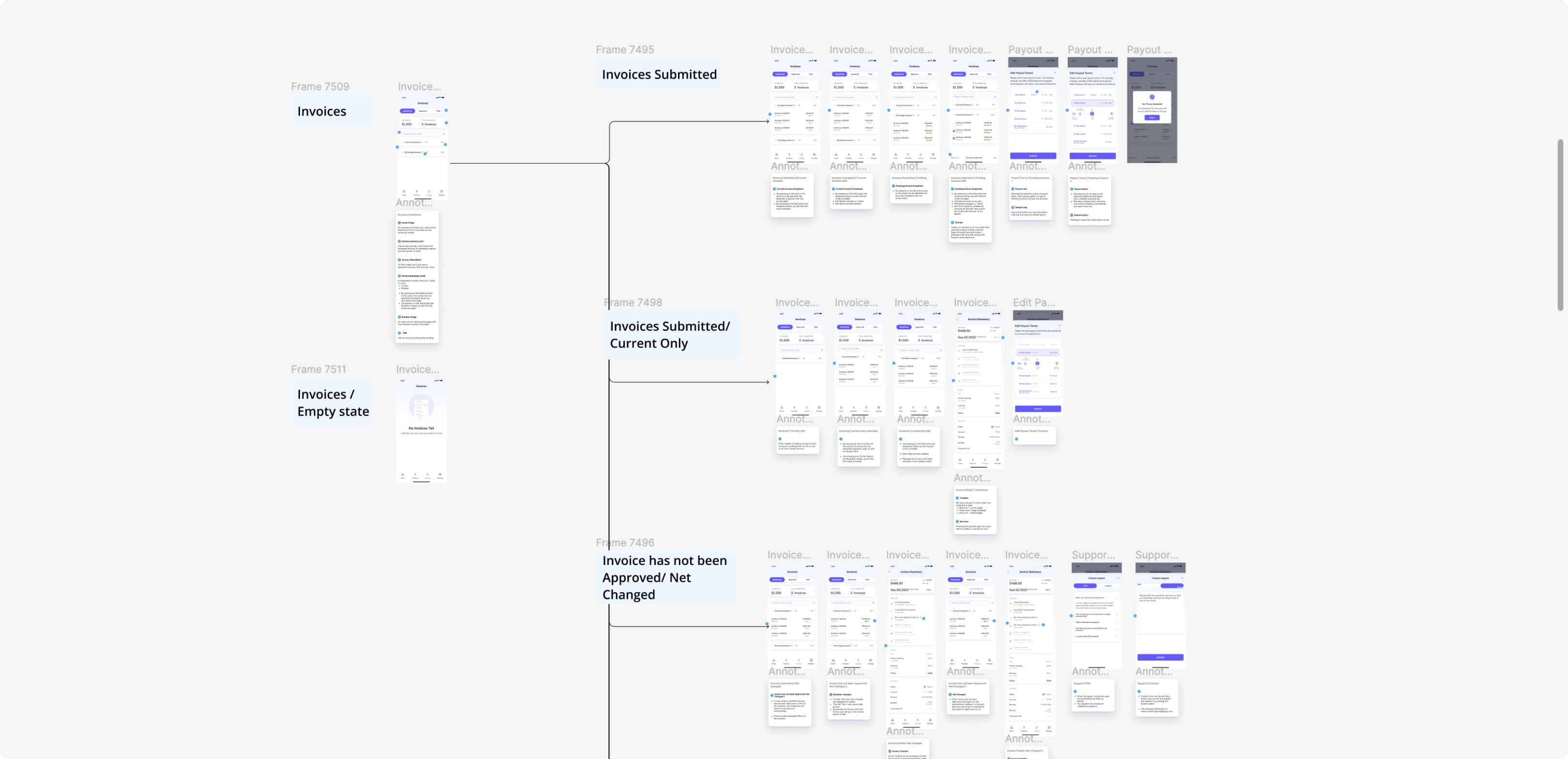The image size is (1568, 759).
Task: Tap the Settings gear icon in the bottom bar
Action: [442, 192]
